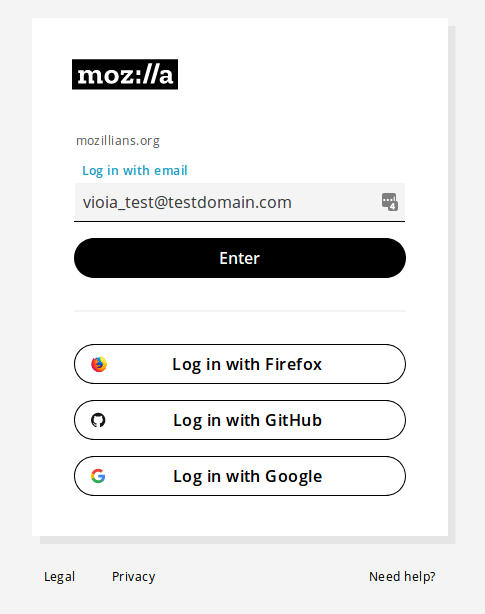
Task: Click the word GitHub in login button
Action: coord(293,420)
